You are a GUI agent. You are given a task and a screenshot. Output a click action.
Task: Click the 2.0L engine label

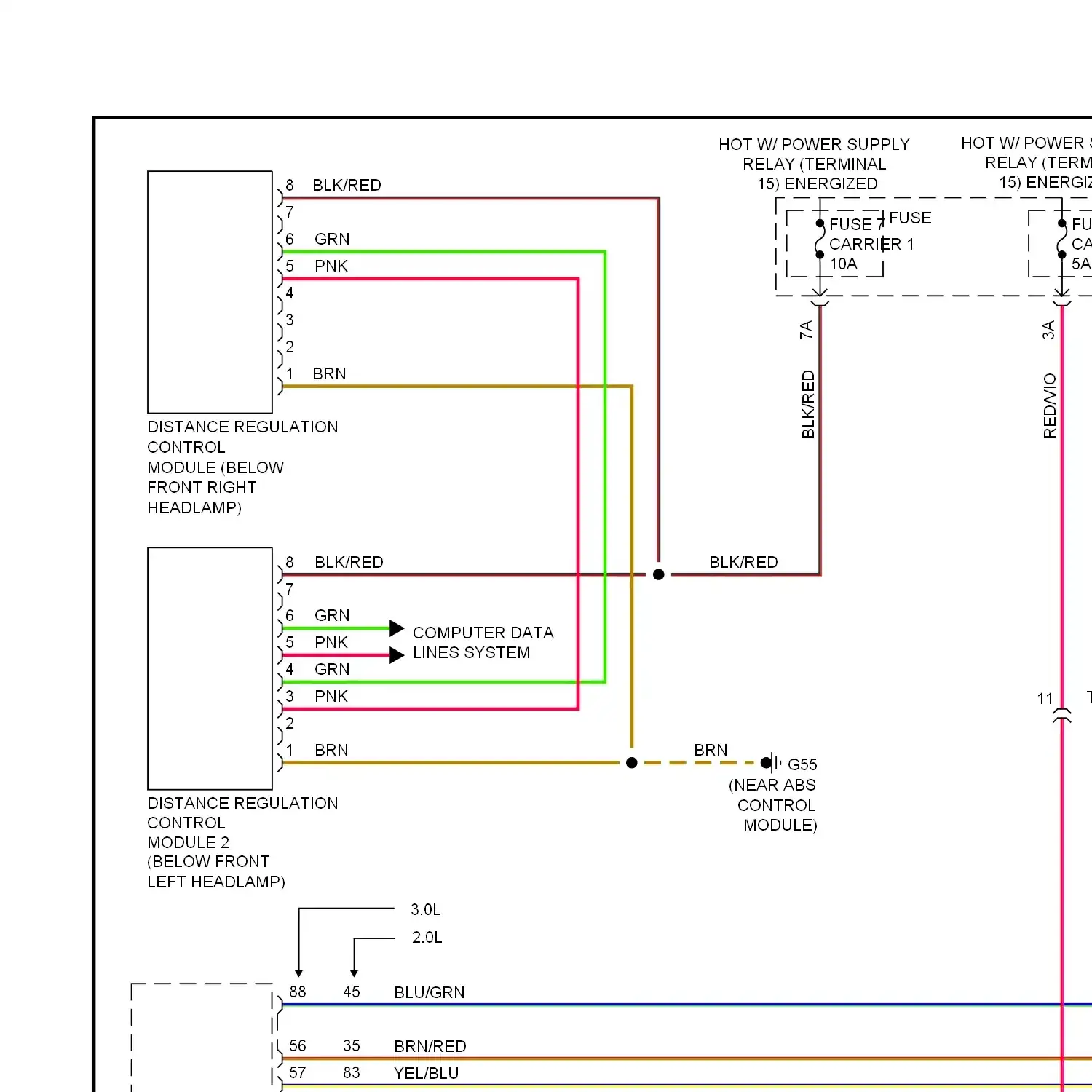pos(427,938)
